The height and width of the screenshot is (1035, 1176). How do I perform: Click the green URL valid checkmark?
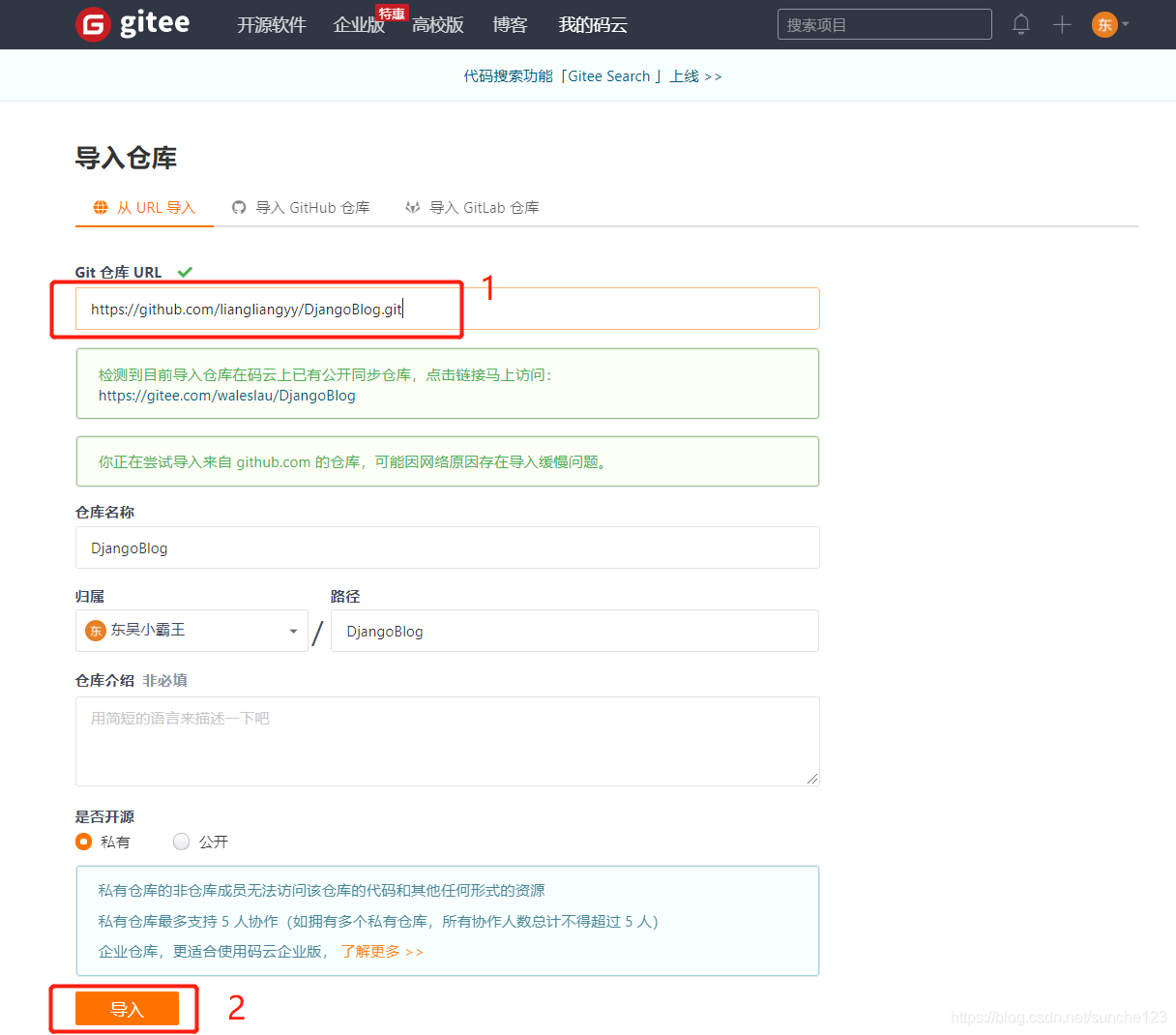coord(185,272)
